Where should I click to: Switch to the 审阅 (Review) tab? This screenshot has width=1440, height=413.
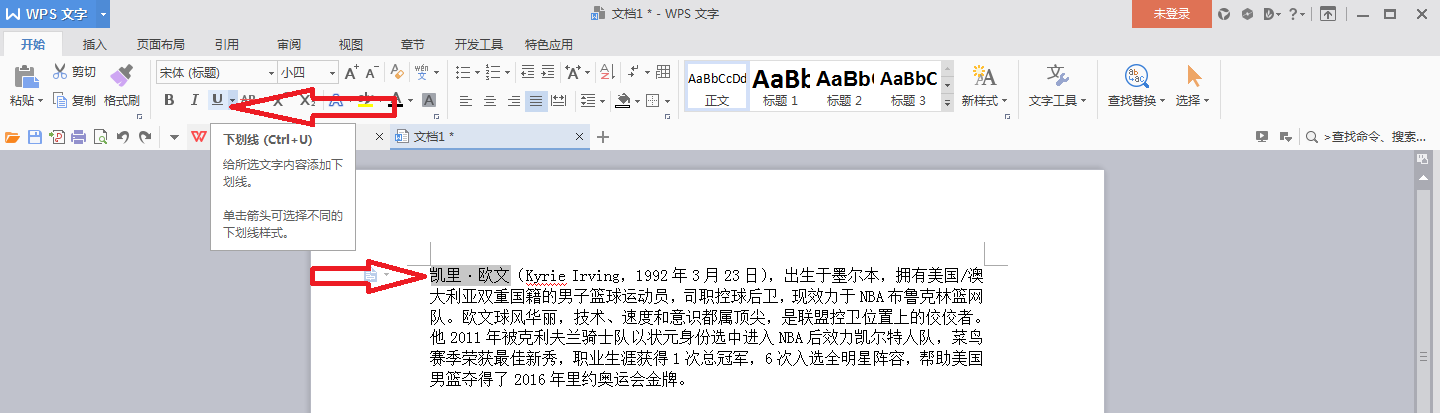[289, 44]
